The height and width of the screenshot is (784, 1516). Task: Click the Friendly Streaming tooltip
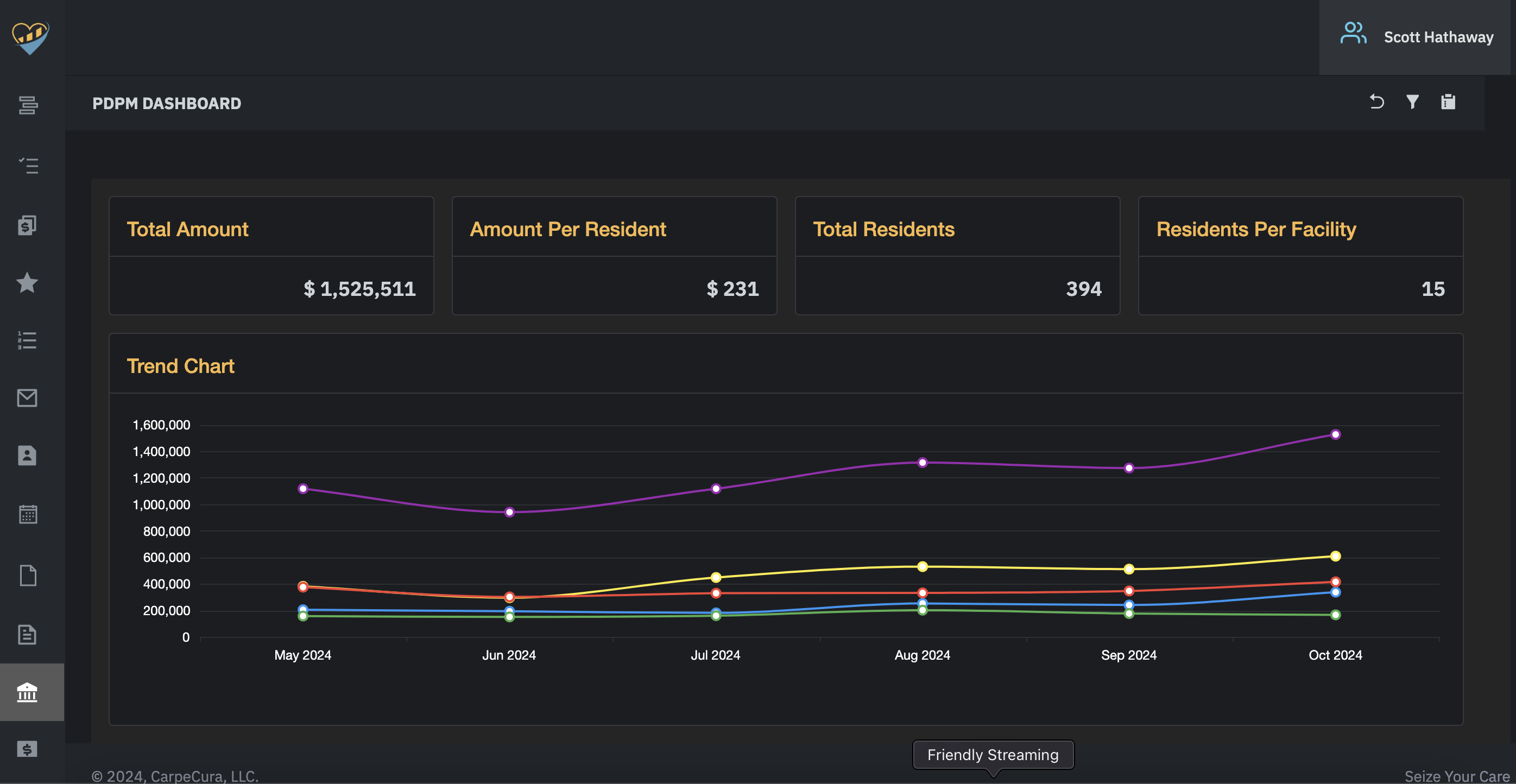click(993, 755)
